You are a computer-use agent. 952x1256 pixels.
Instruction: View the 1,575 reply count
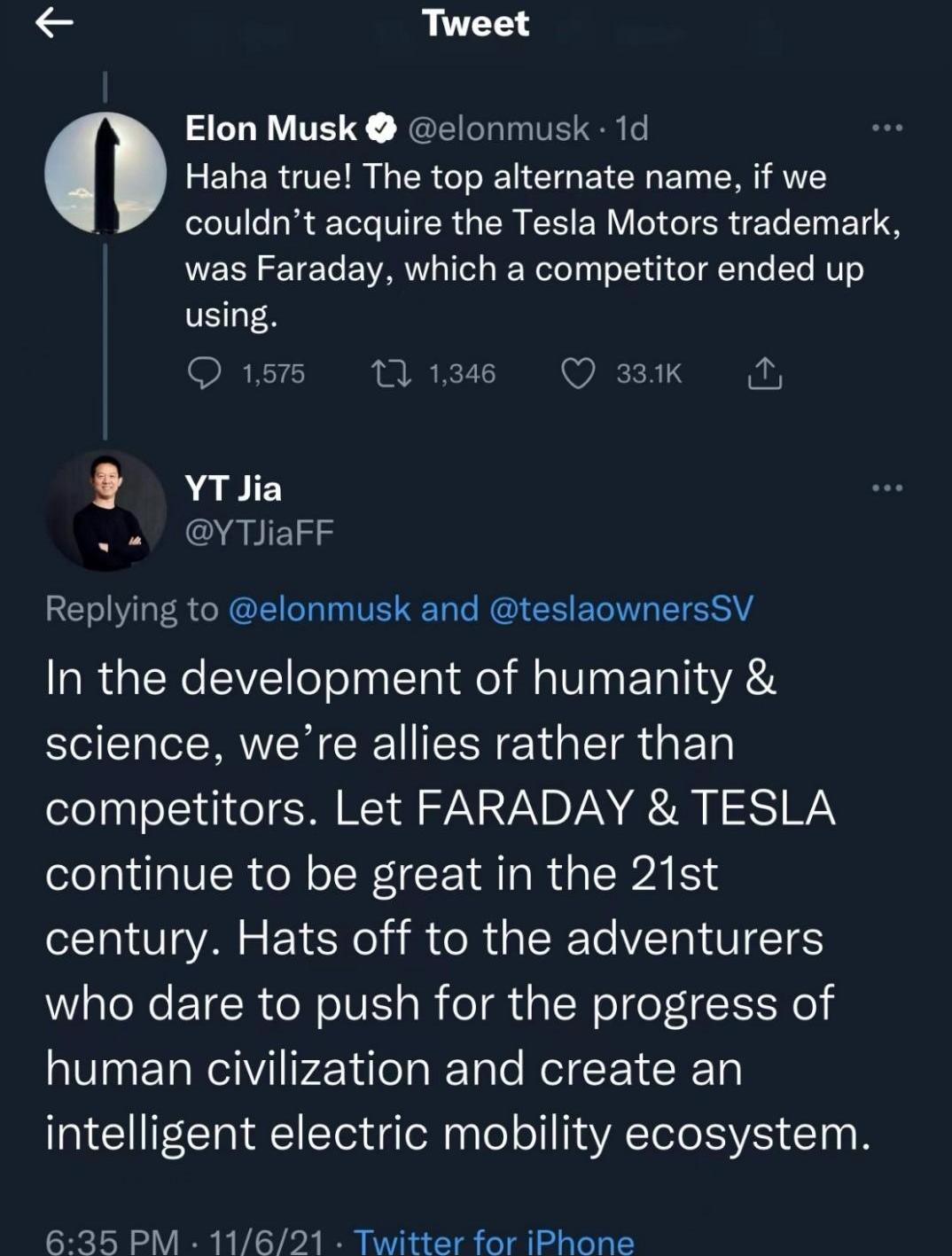(x=271, y=373)
